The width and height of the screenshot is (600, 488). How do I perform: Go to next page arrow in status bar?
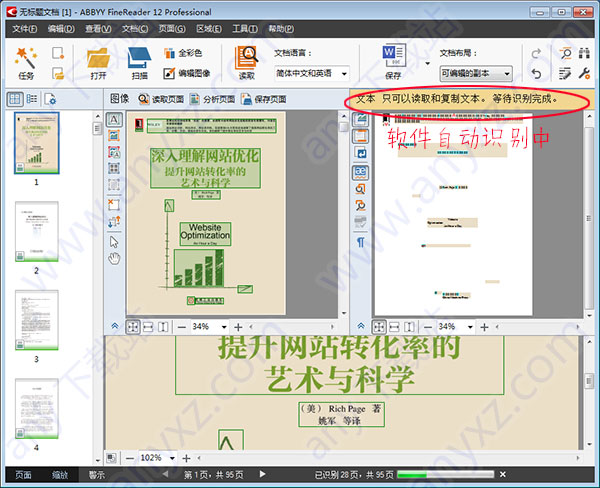pos(262,474)
